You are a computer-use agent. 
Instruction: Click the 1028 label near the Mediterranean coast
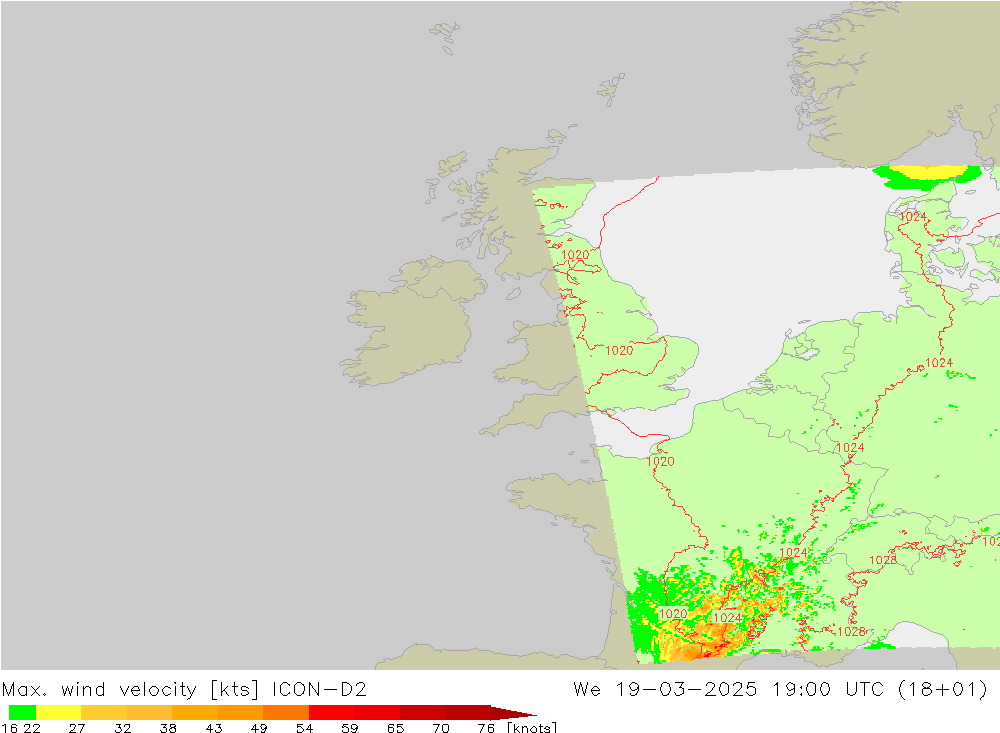[851, 632]
